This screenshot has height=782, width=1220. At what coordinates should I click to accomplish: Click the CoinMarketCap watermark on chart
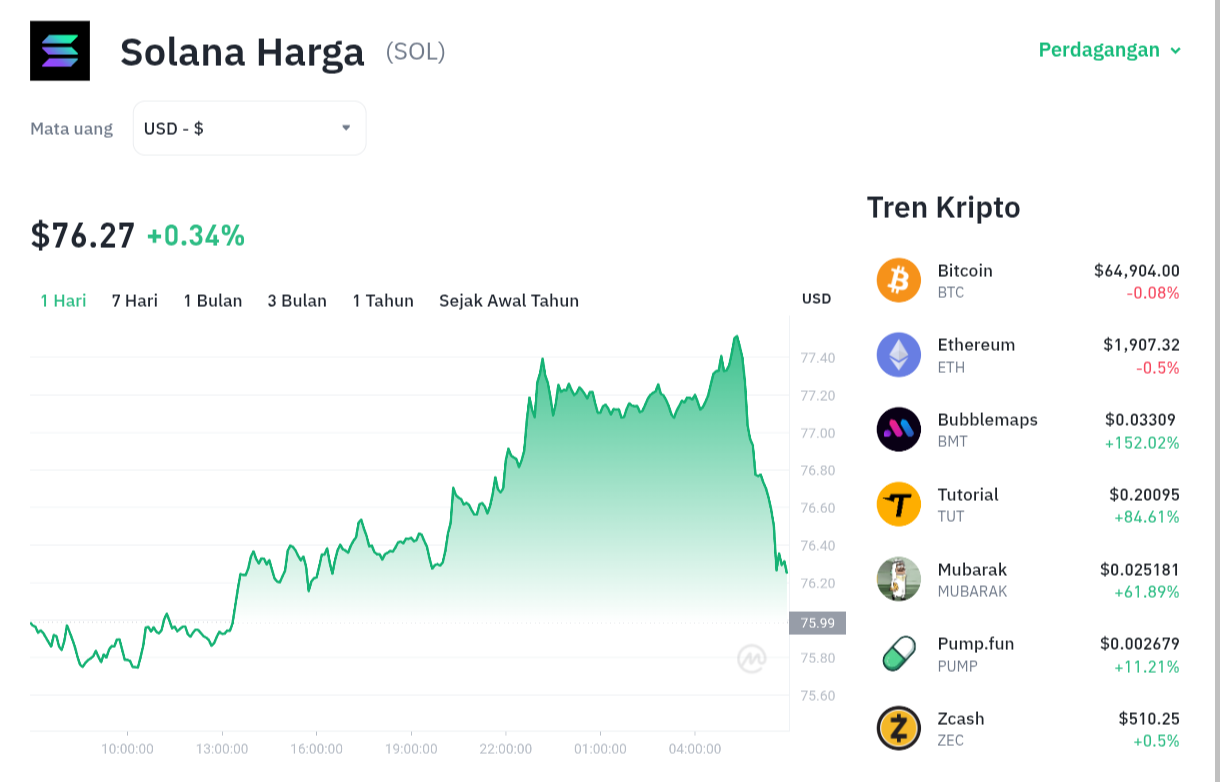click(x=752, y=659)
